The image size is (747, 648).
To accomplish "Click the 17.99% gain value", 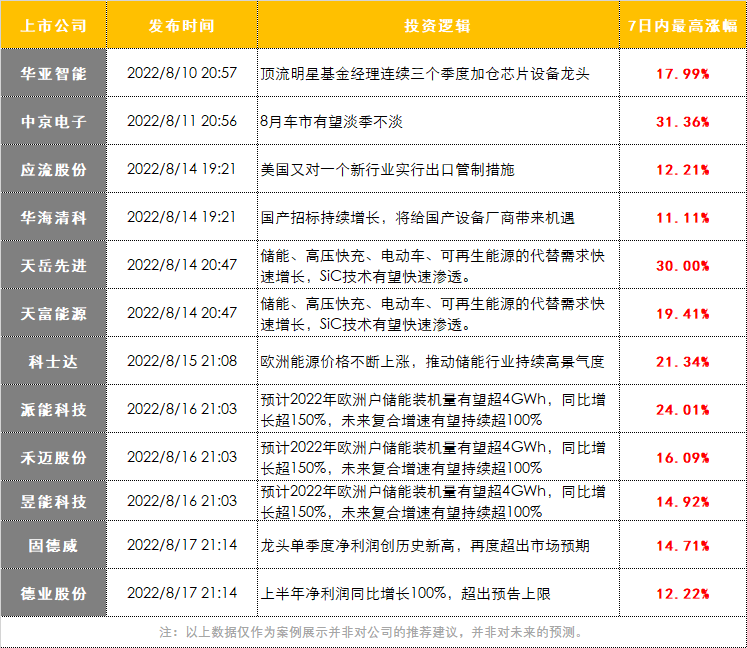I will [x=683, y=74].
